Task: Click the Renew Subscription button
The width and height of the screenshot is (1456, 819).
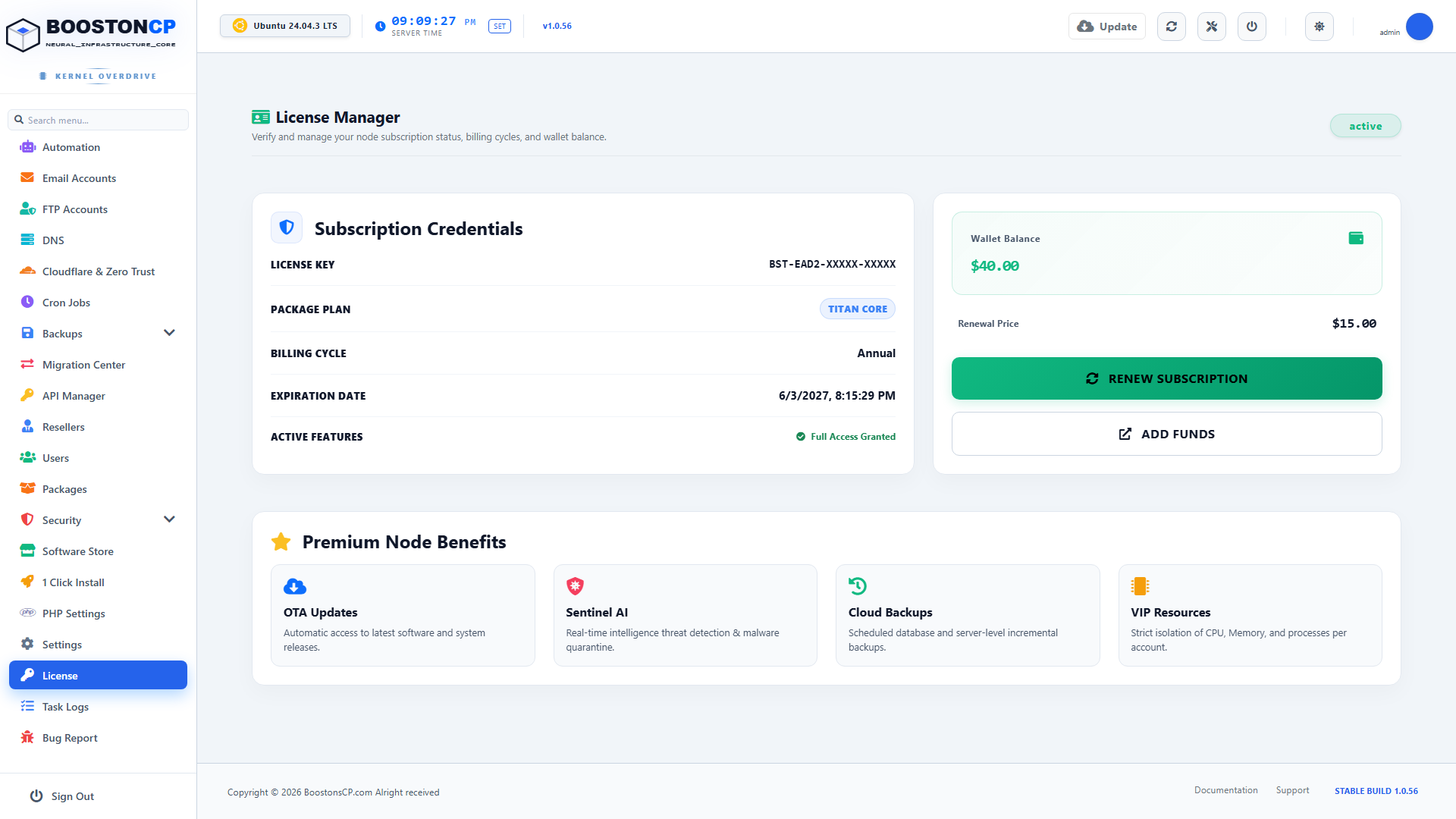Action: [x=1166, y=378]
